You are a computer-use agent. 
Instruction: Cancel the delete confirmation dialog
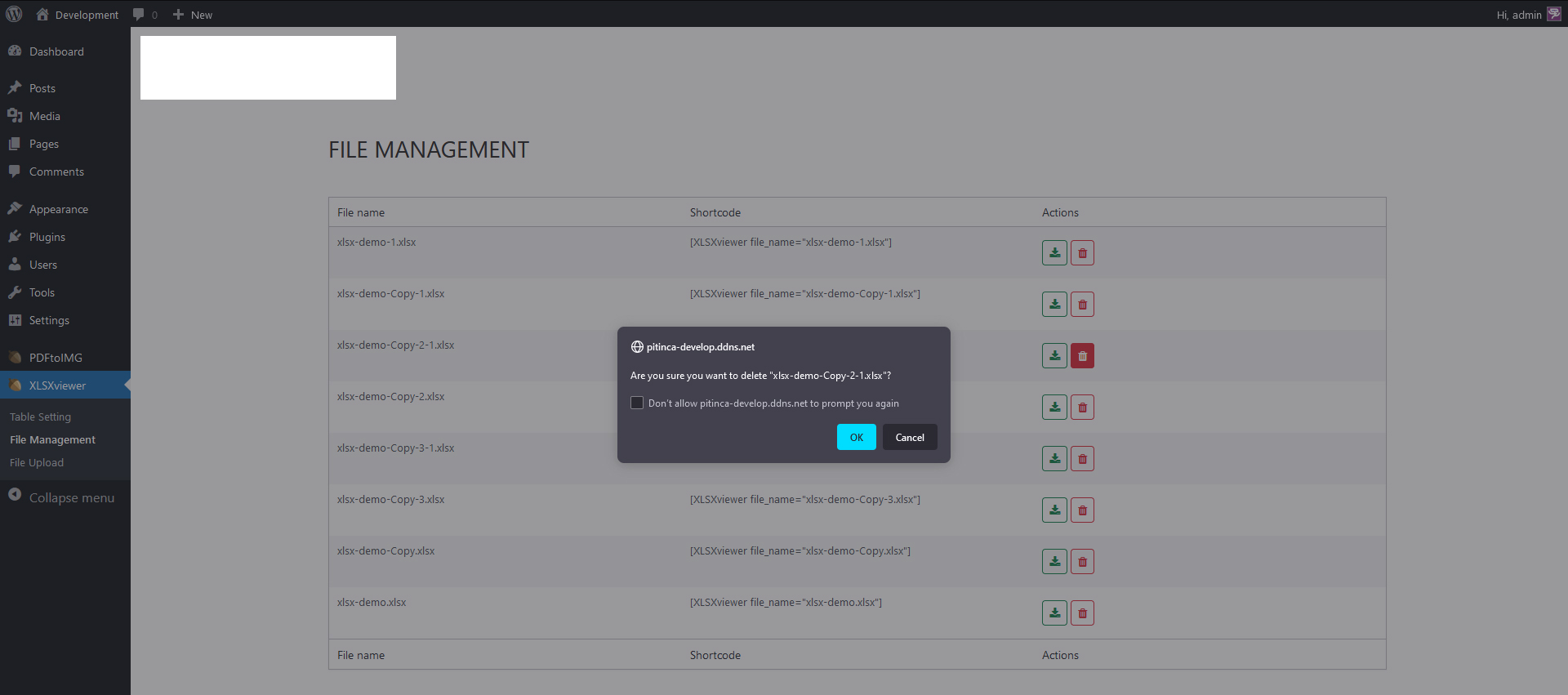pyautogui.click(x=910, y=437)
